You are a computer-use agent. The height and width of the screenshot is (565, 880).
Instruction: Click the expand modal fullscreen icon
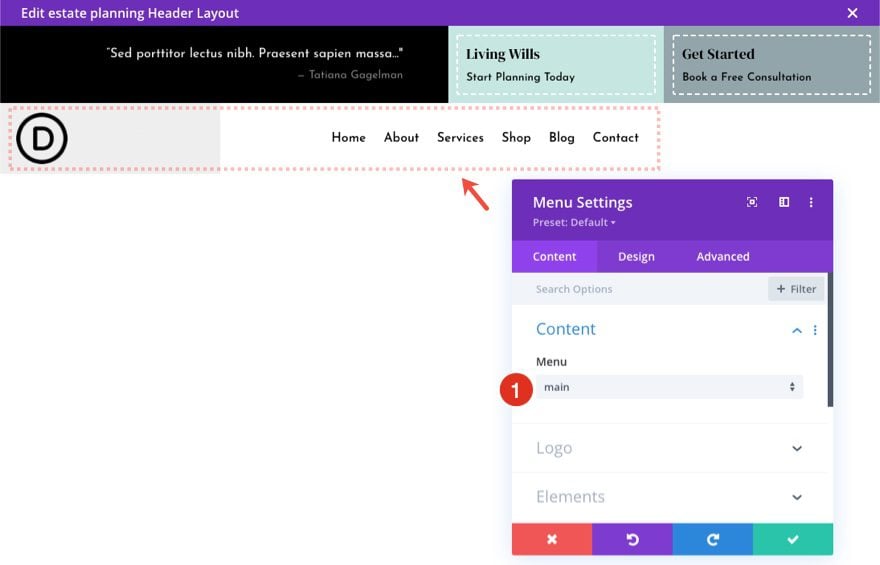click(x=752, y=202)
